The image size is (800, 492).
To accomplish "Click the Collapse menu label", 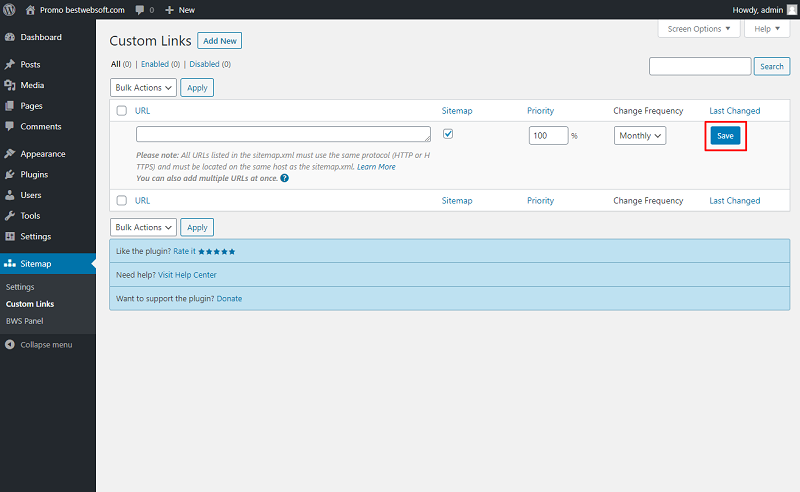I will coord(46,345).
